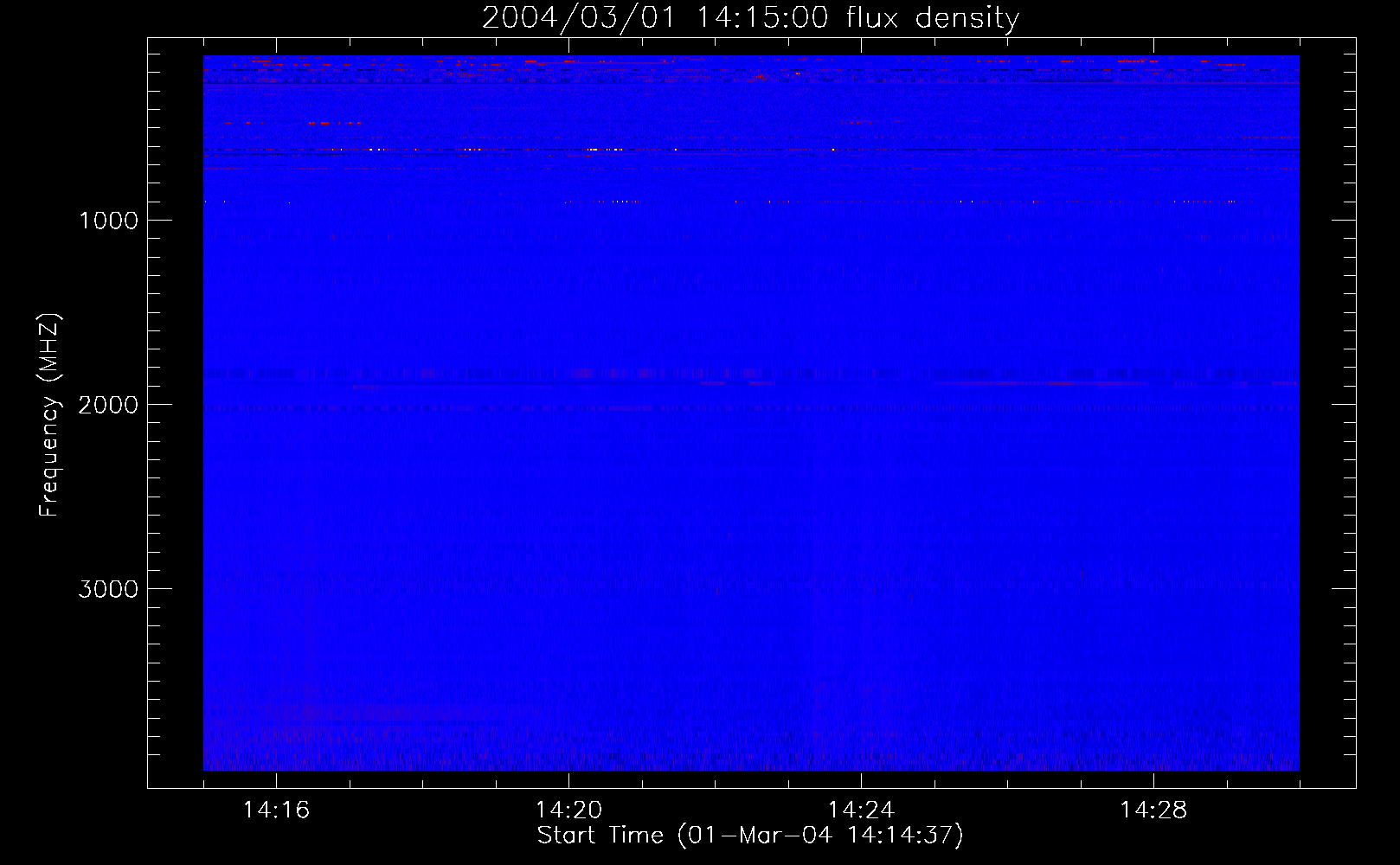Click the 14:20 time tick label
Viewport: 1400px width, 865px height.
(x=568, y=810)
